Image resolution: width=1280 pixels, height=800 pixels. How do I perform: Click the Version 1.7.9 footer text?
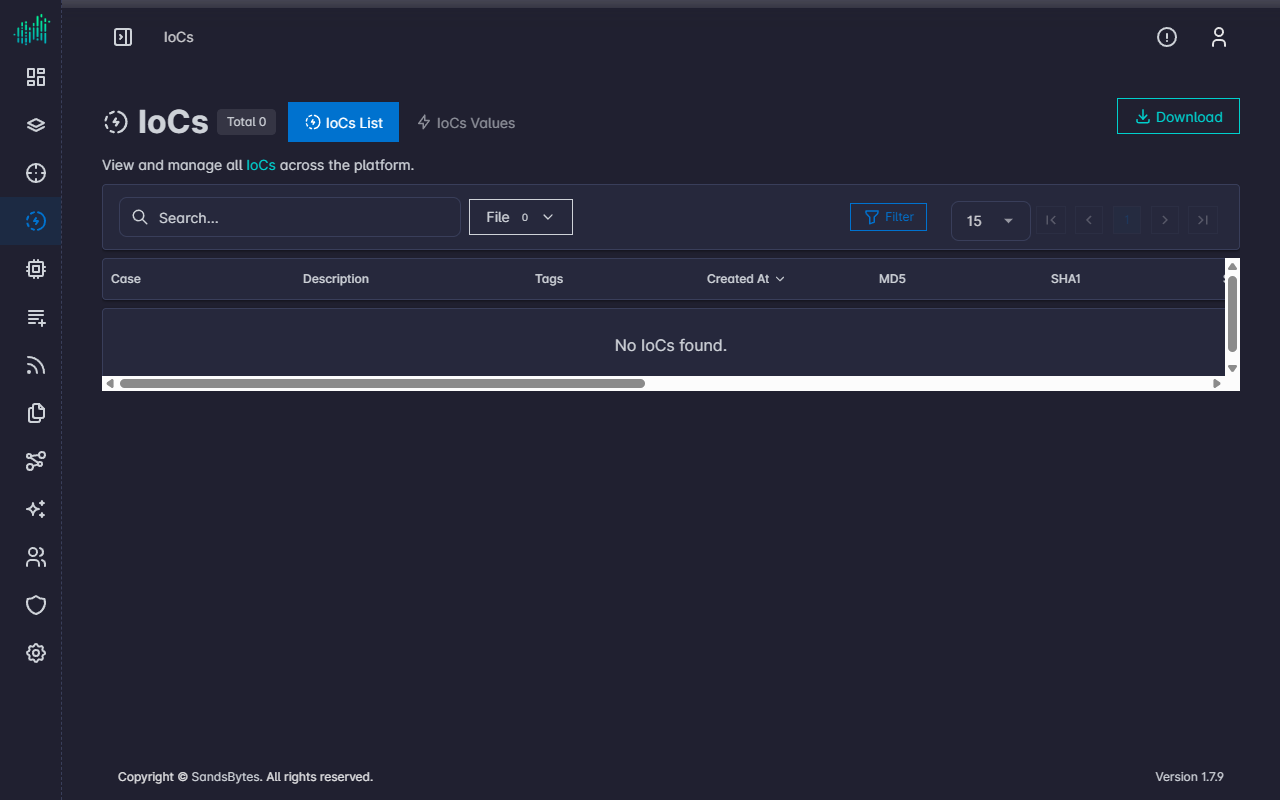pos(1189,777)
